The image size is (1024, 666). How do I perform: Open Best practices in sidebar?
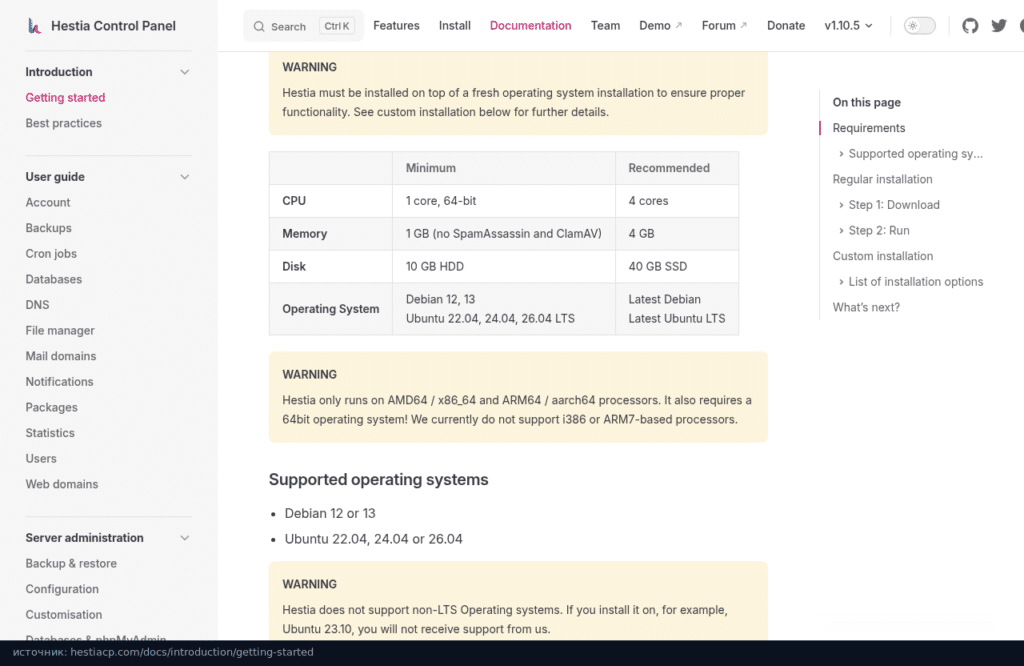pos(63,123)
